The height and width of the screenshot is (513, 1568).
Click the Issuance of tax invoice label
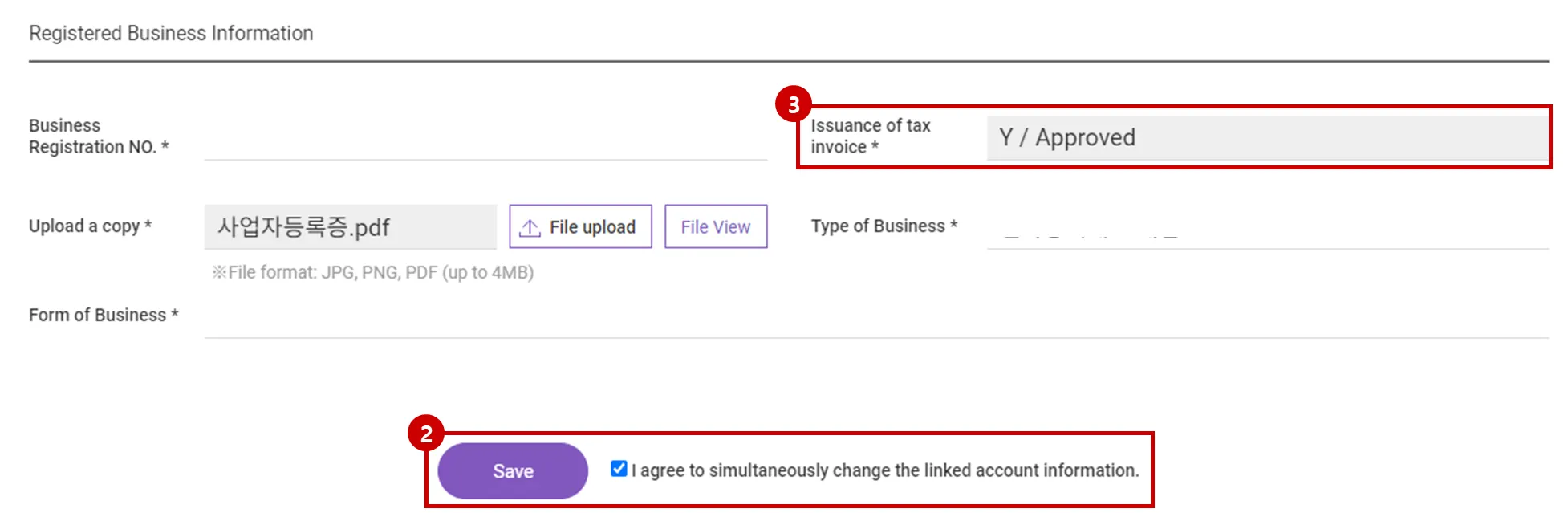point(870,136)
